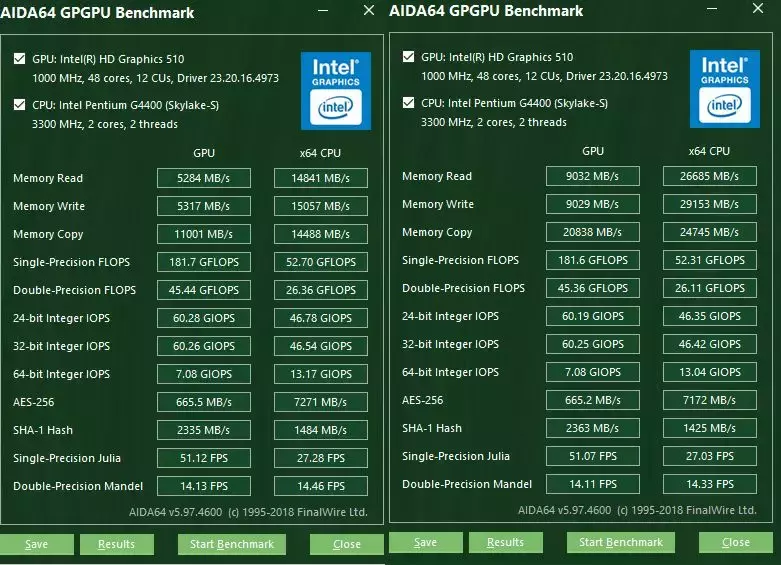Click the 46.78 GIOPS result box
The width and height of the screenshot is (781, 565).
(x=321, y=318)
